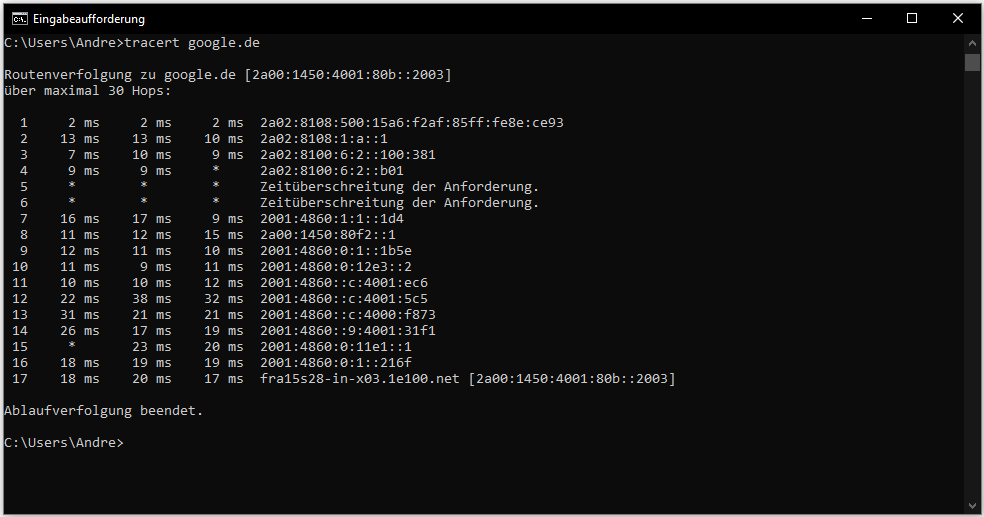Close the Eingabeaufforderung window
This screenshot has width=984, height=517.
point(957,18)
